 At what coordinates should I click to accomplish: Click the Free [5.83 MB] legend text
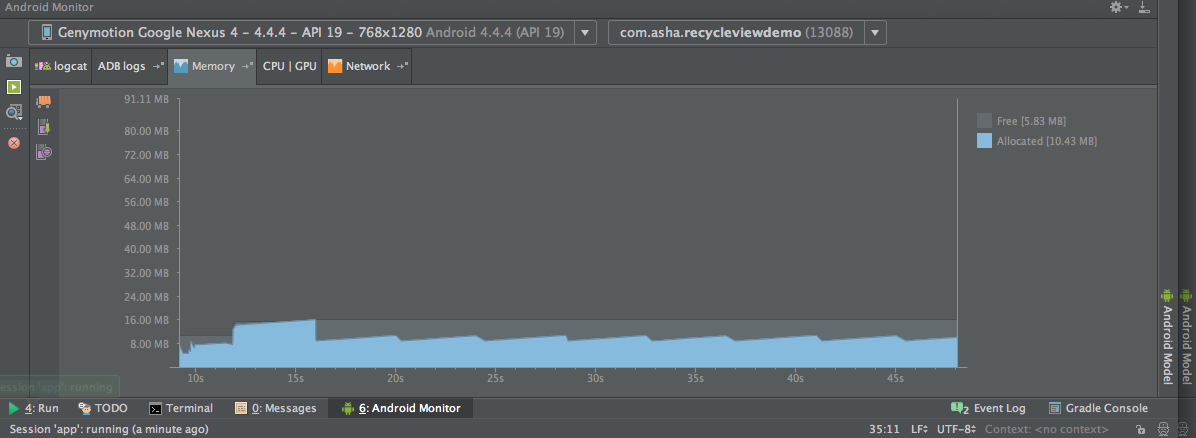[x=1031, y=121]
